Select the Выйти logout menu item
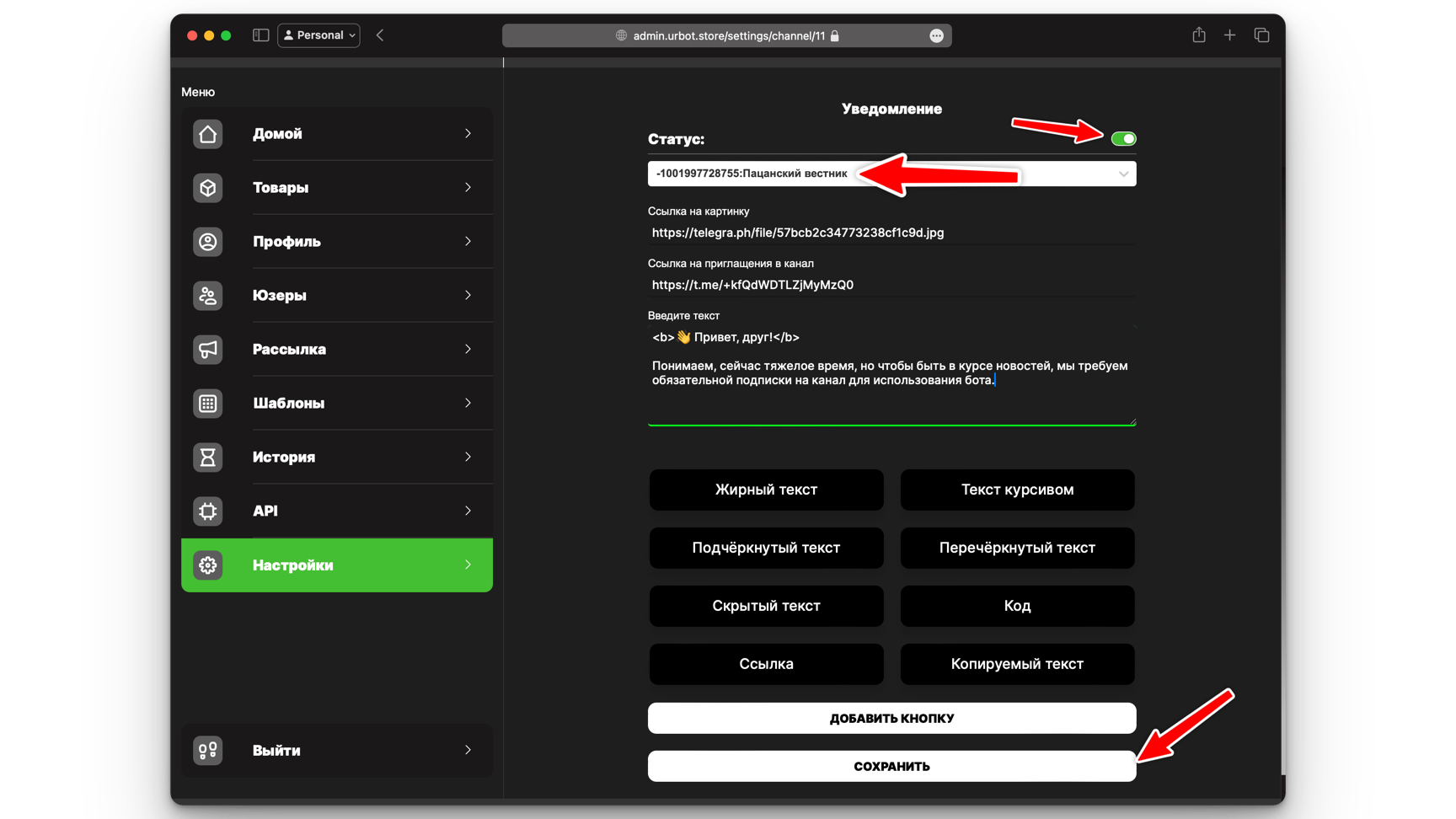 tap(337, 751)
